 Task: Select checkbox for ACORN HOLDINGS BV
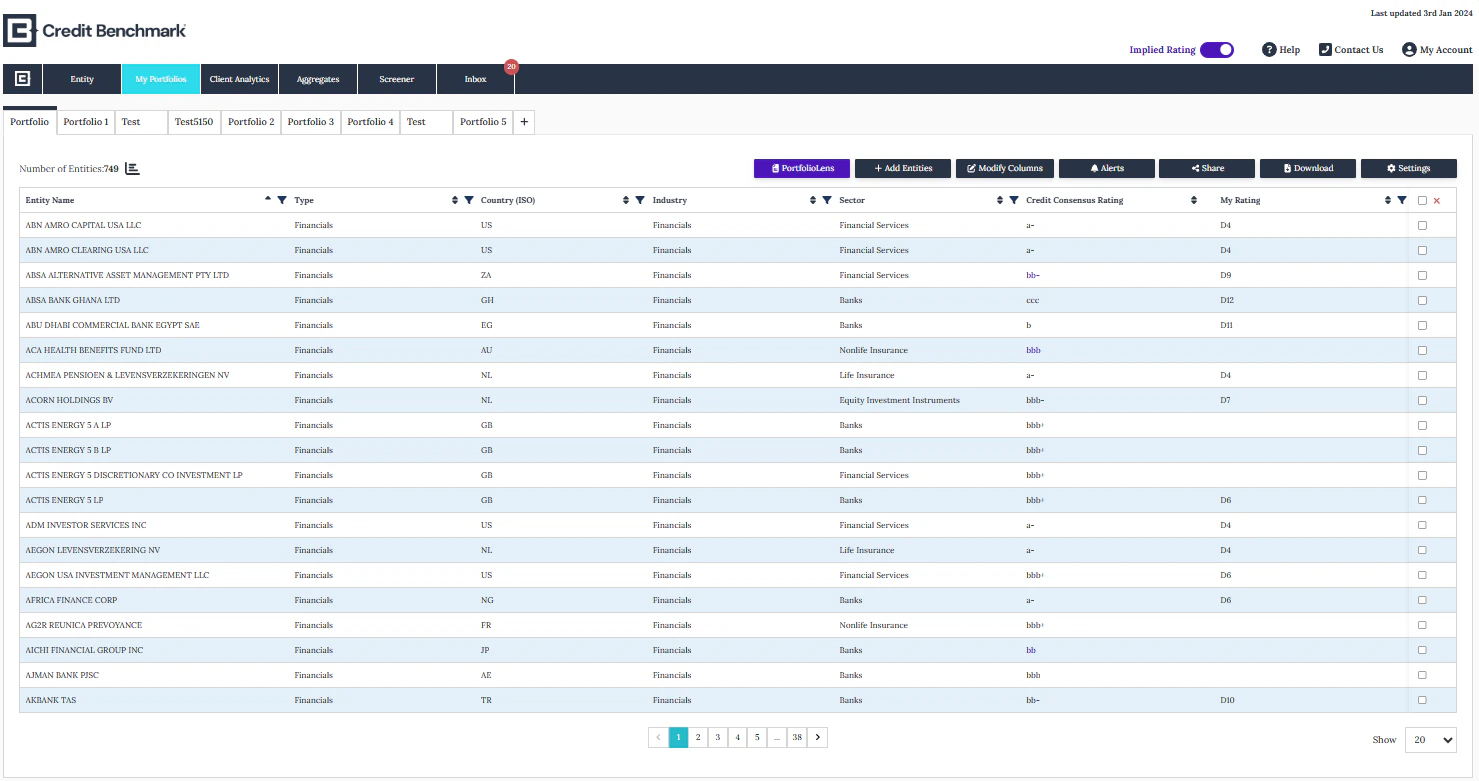1422,400
